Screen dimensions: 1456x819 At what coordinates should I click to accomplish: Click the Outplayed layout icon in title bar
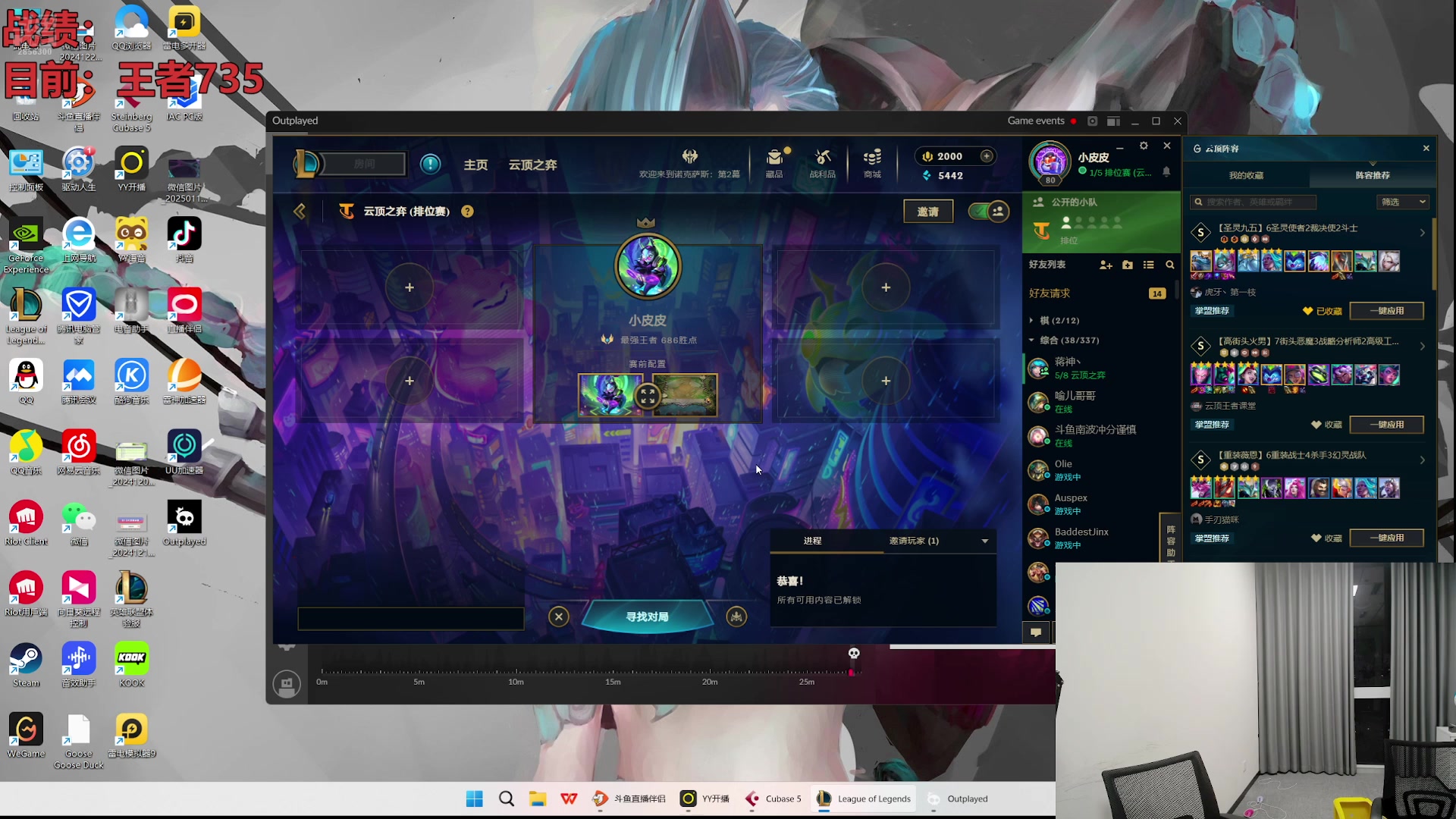tap(1113, 121)
